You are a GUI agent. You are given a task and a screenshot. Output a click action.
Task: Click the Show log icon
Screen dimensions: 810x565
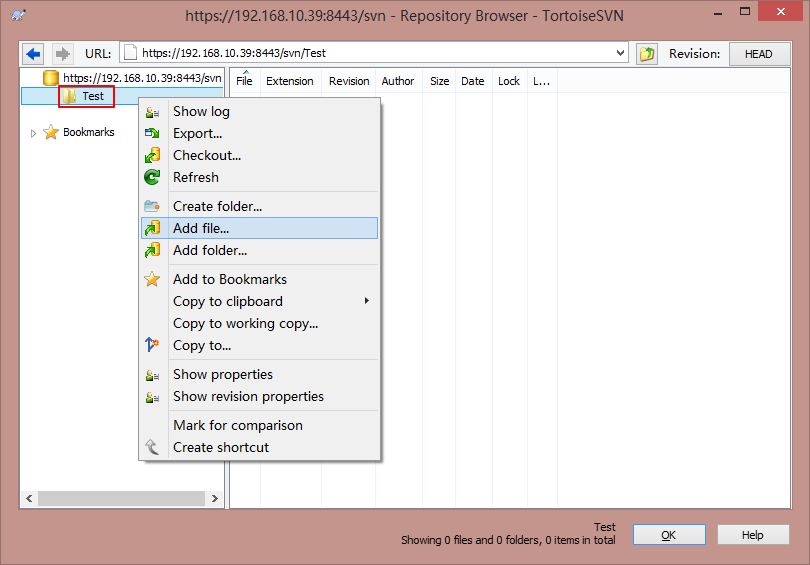pos(152,112)
